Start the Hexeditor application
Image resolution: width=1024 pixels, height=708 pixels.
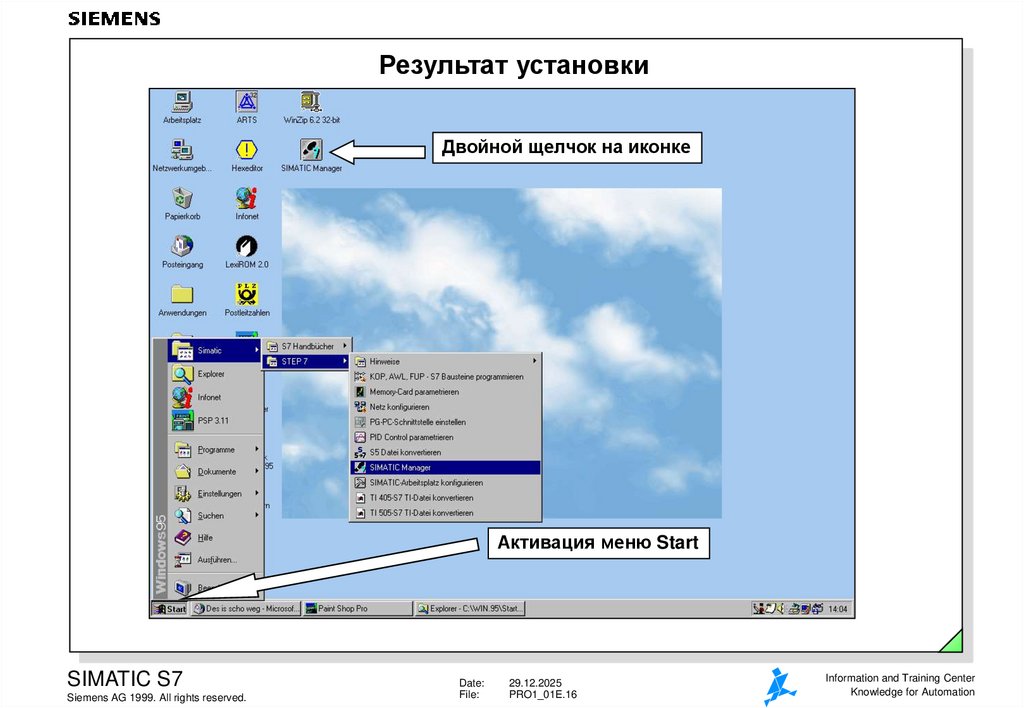click(245, 150)
